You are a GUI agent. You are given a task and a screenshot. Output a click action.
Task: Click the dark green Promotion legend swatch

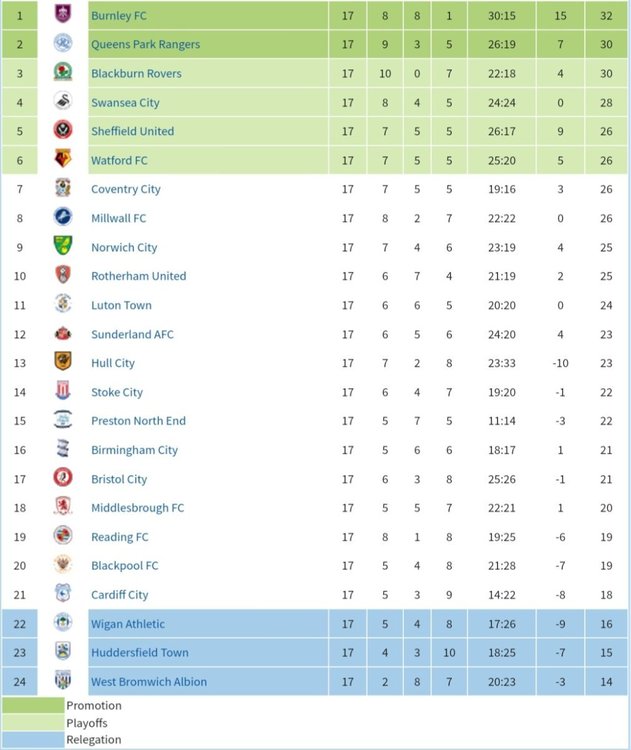(x=33, y=705)
